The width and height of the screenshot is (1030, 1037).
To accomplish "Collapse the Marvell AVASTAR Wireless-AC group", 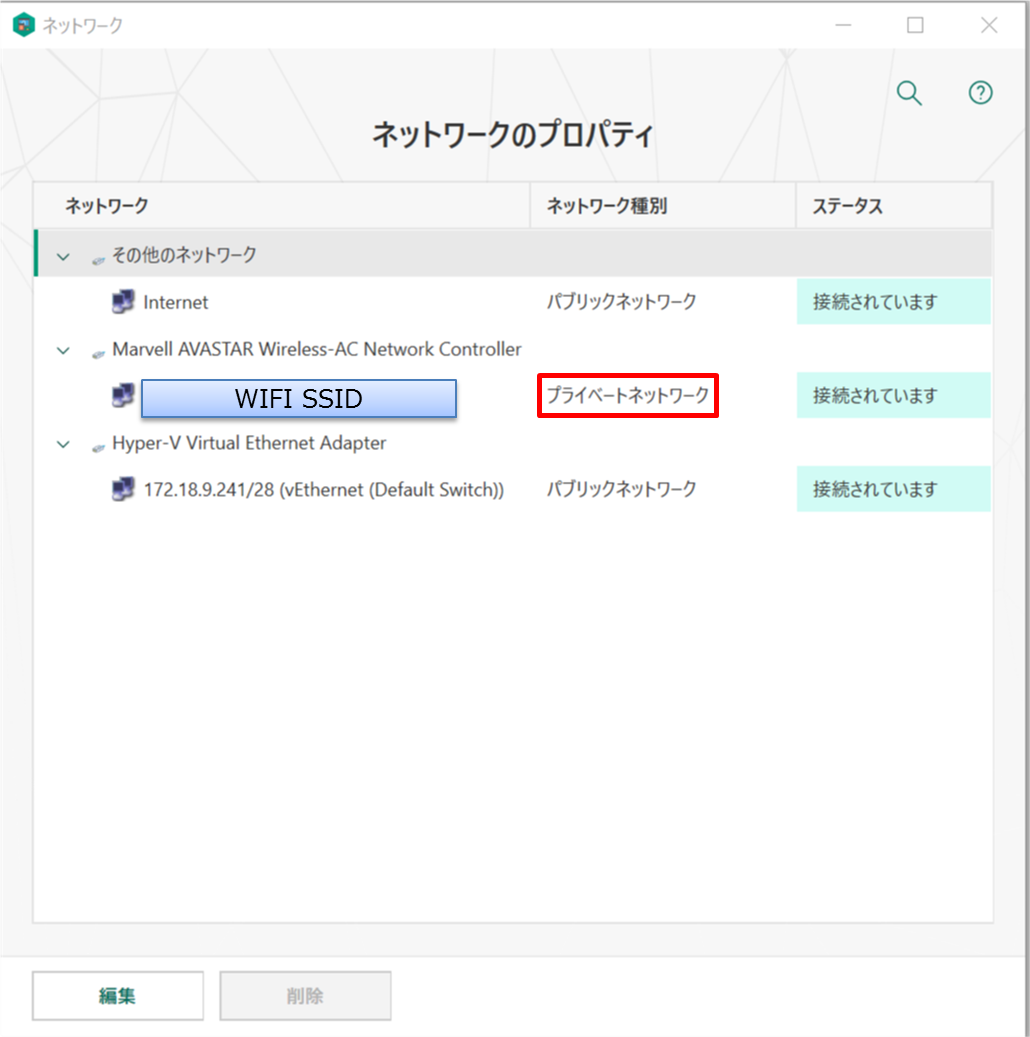I will [64, 351].
